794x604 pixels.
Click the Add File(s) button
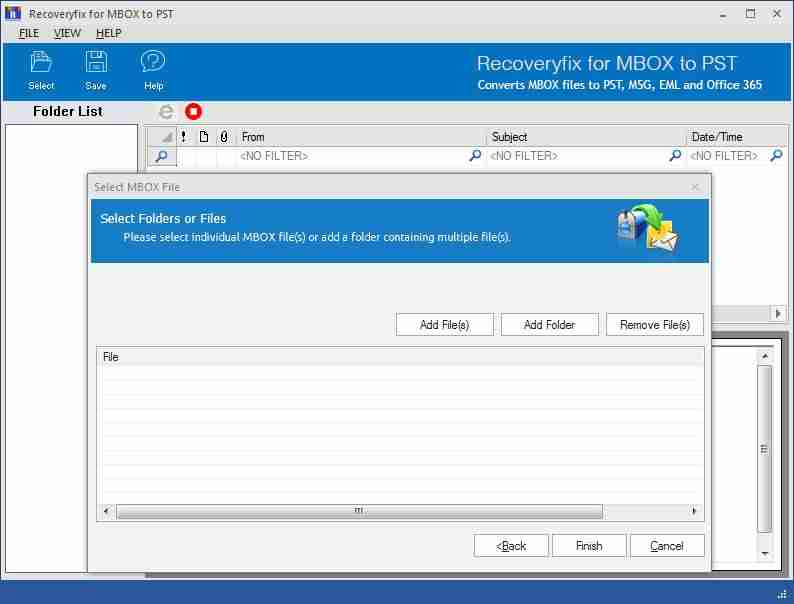coord(445,325)
